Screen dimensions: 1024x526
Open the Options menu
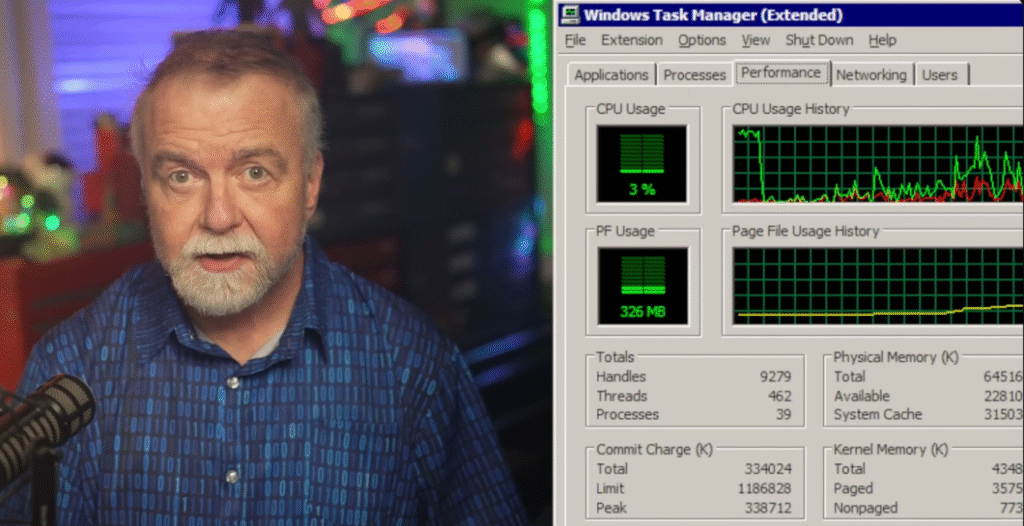[x=702, y=40]
